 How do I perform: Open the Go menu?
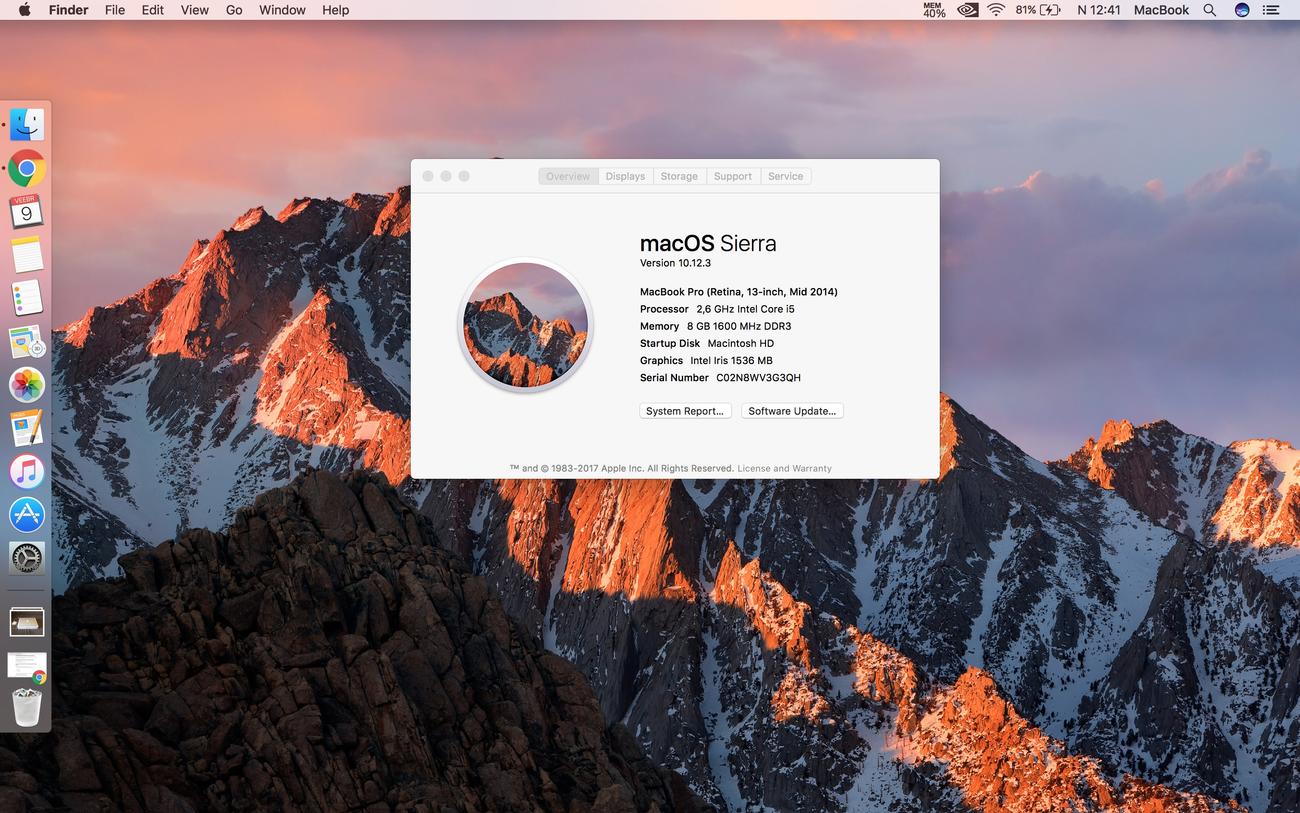tap(234, 10)
